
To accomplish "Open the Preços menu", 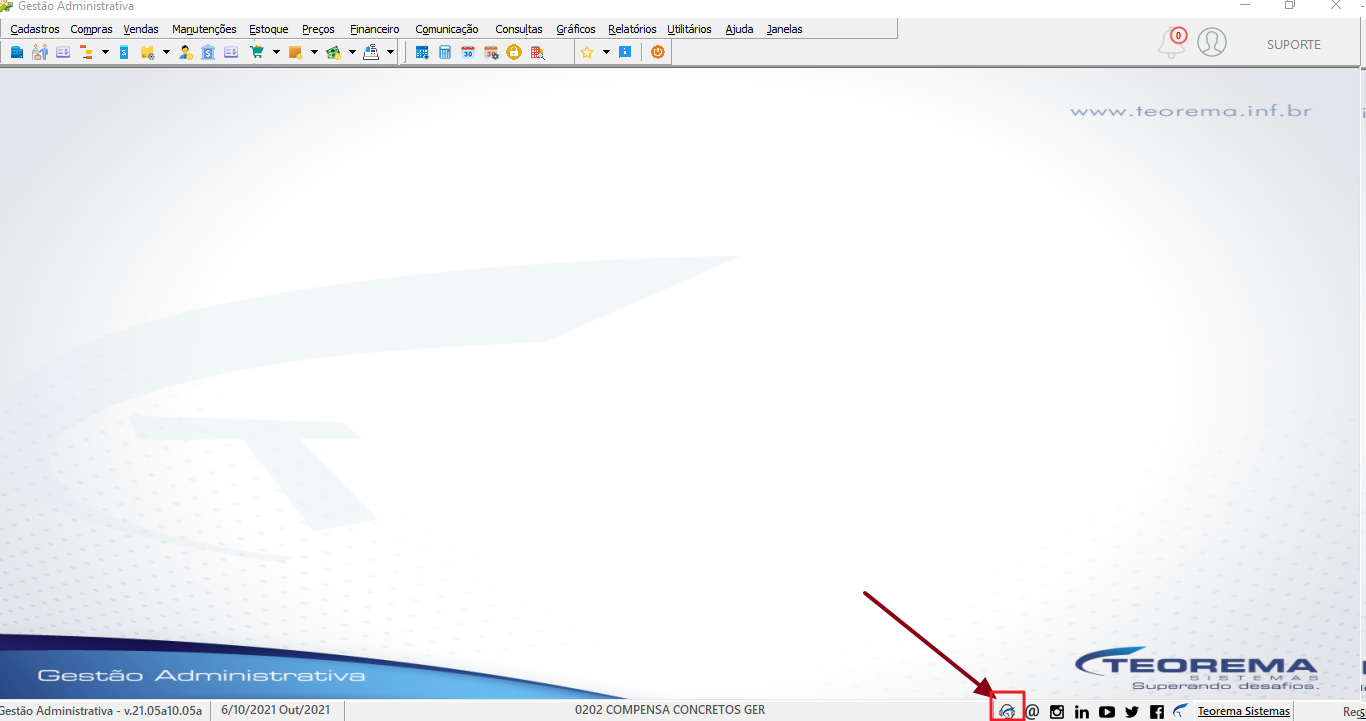I will pos(318,29).
